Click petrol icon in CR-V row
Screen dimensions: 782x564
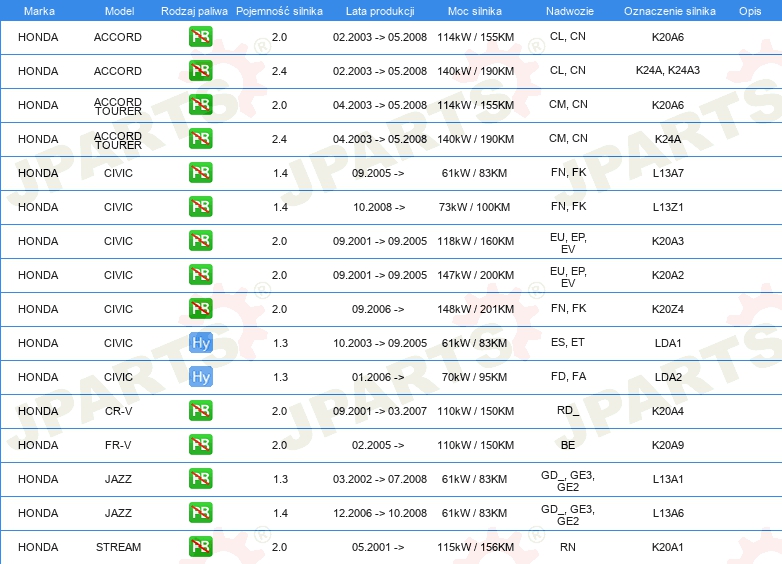coord(200,410)
